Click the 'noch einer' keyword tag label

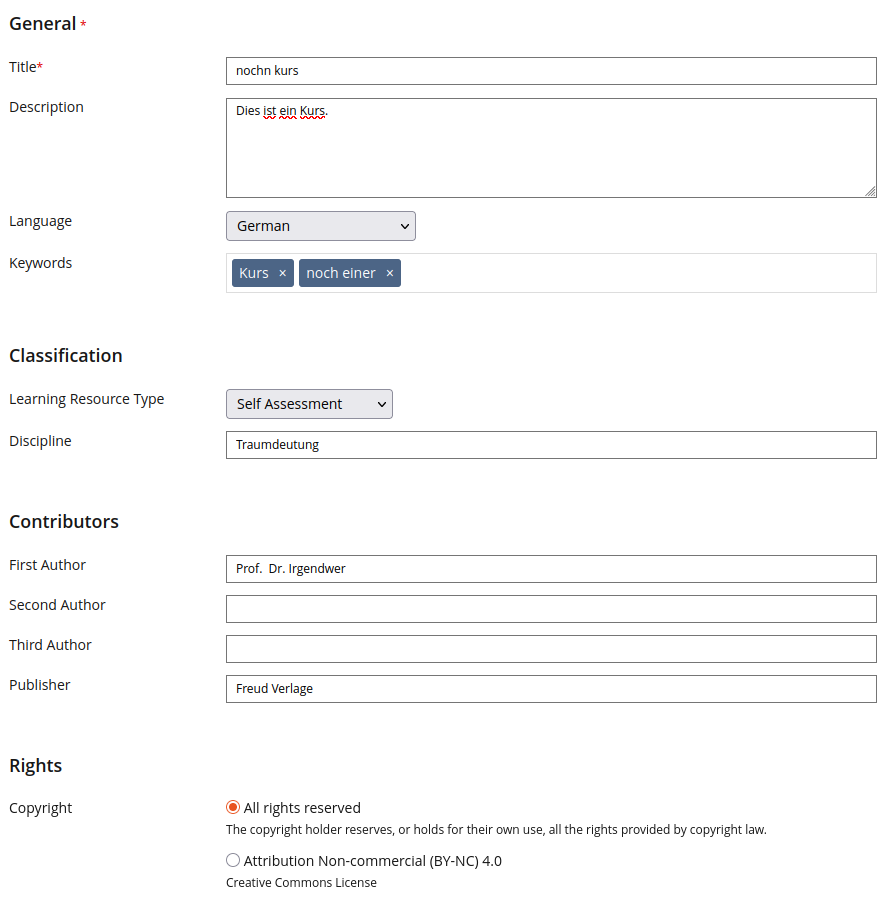tap(341, 273)
